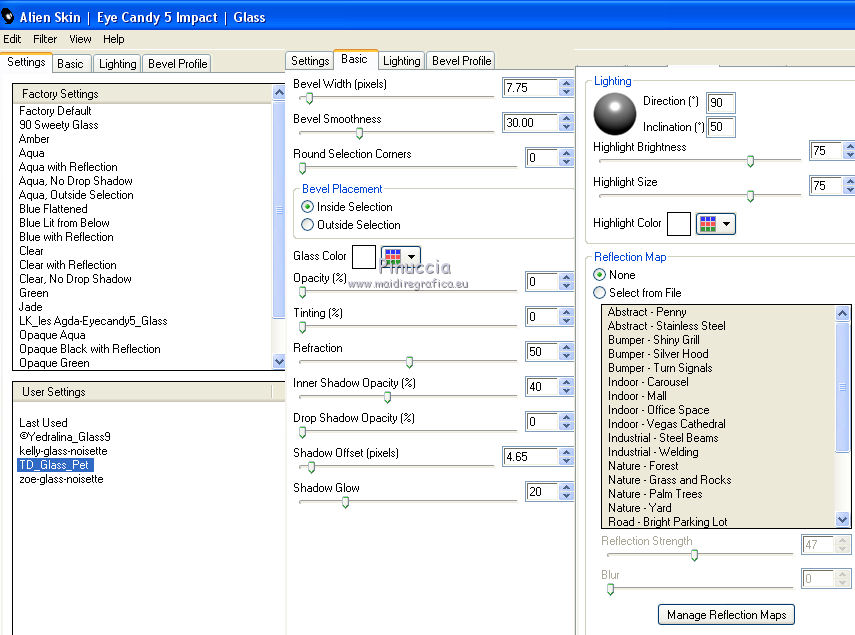This screenshot has height=635, width=855.
Task: Click the Shadow Offset value field
Action: (531, 457)
